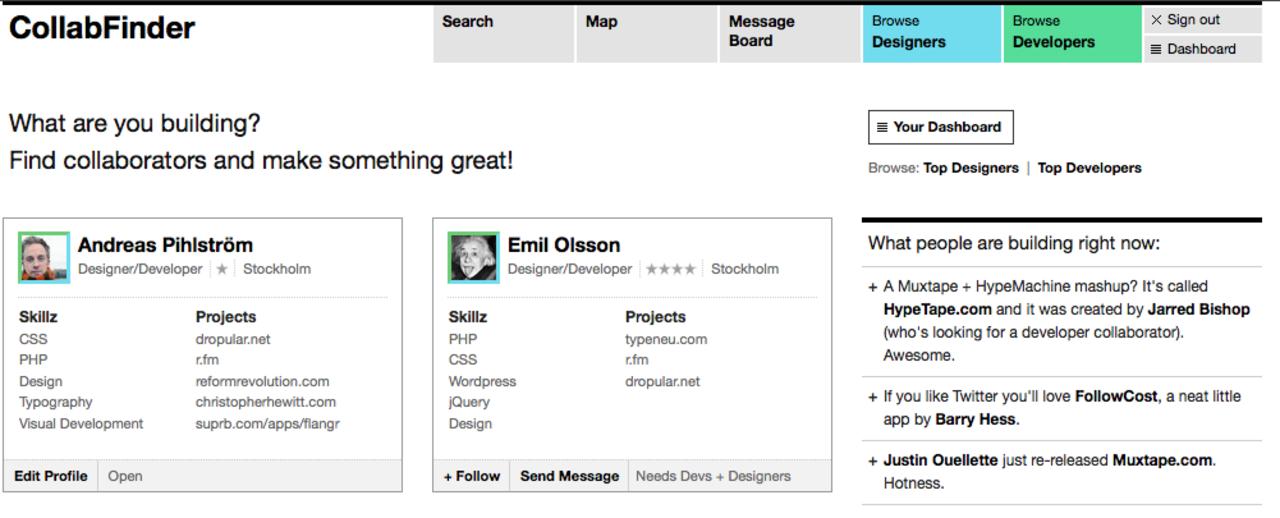Open the Top Designers link

pyautogui.click(x=970, y=168)
